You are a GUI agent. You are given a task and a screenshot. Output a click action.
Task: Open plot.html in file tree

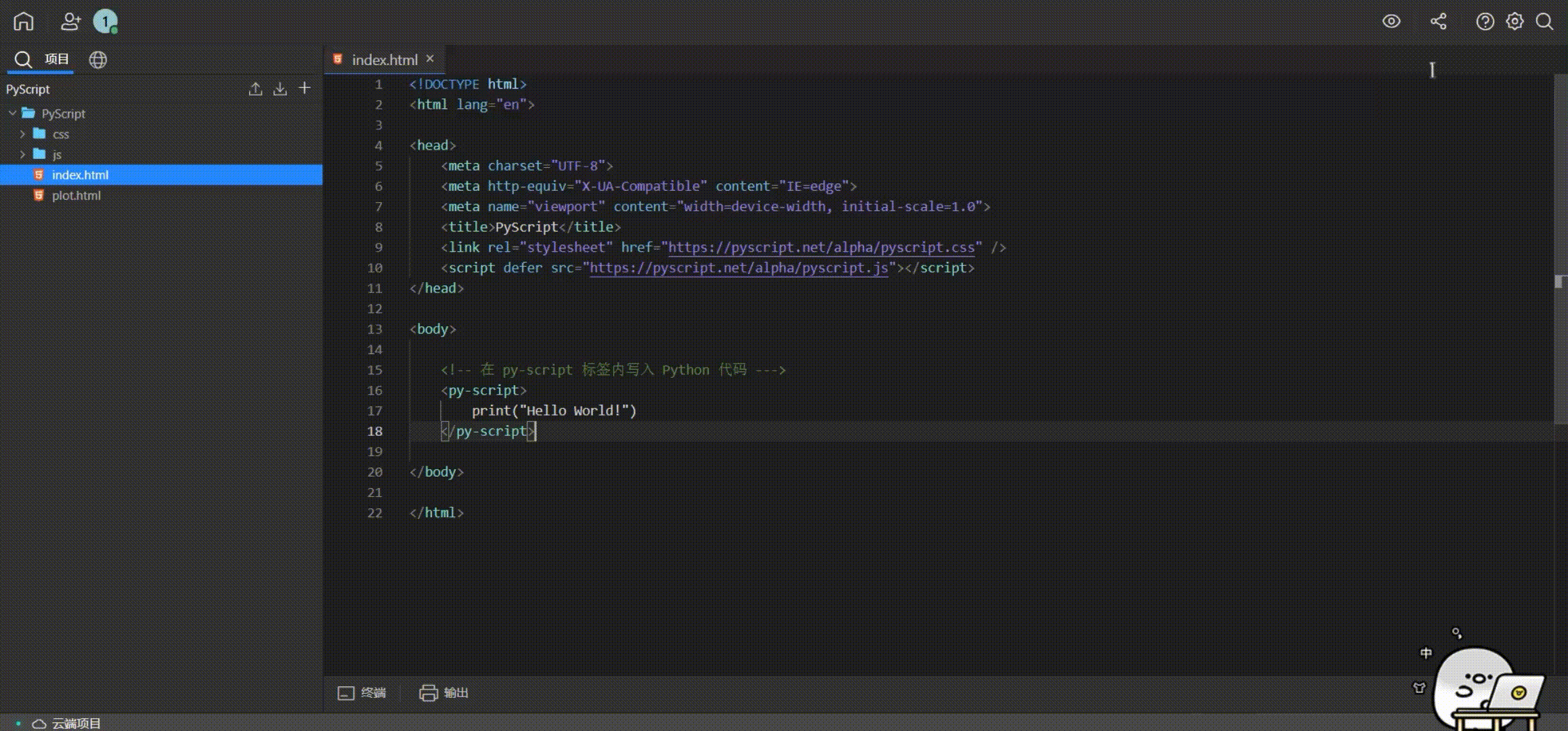[x=76, y=196]
